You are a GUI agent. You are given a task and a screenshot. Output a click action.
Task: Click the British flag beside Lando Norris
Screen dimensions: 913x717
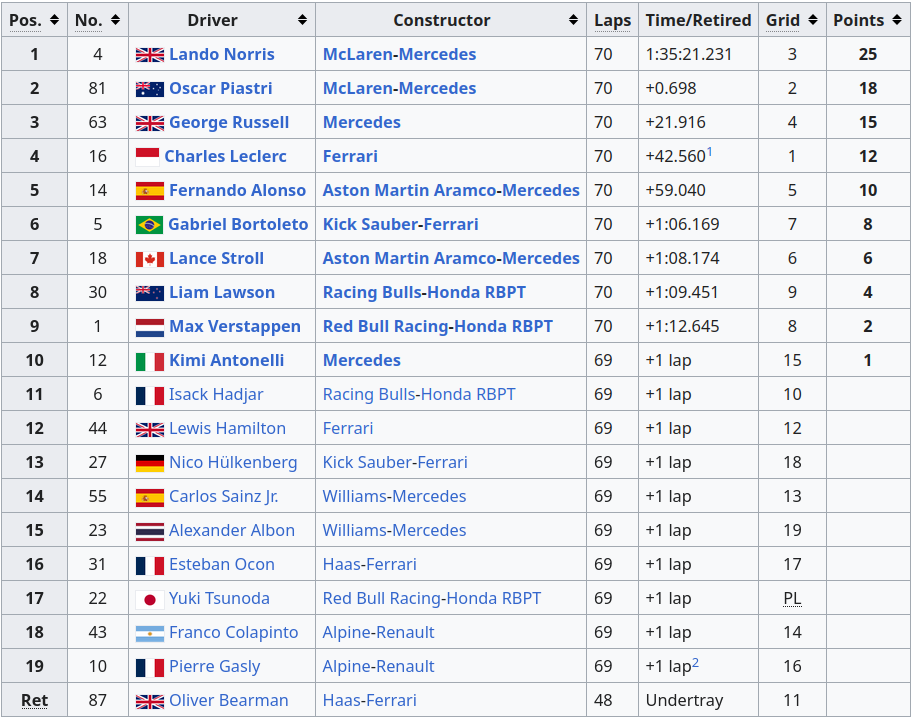coord(150,55)
